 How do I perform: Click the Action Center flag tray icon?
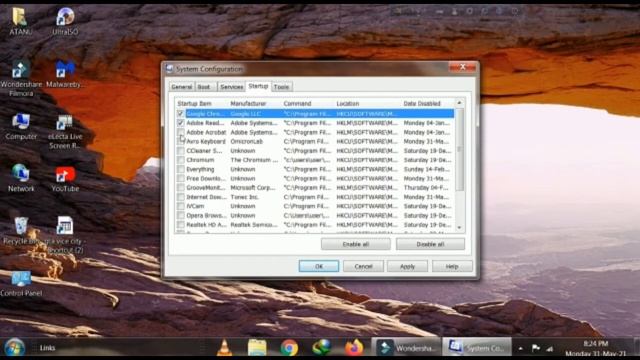click(x=536, y=348)
